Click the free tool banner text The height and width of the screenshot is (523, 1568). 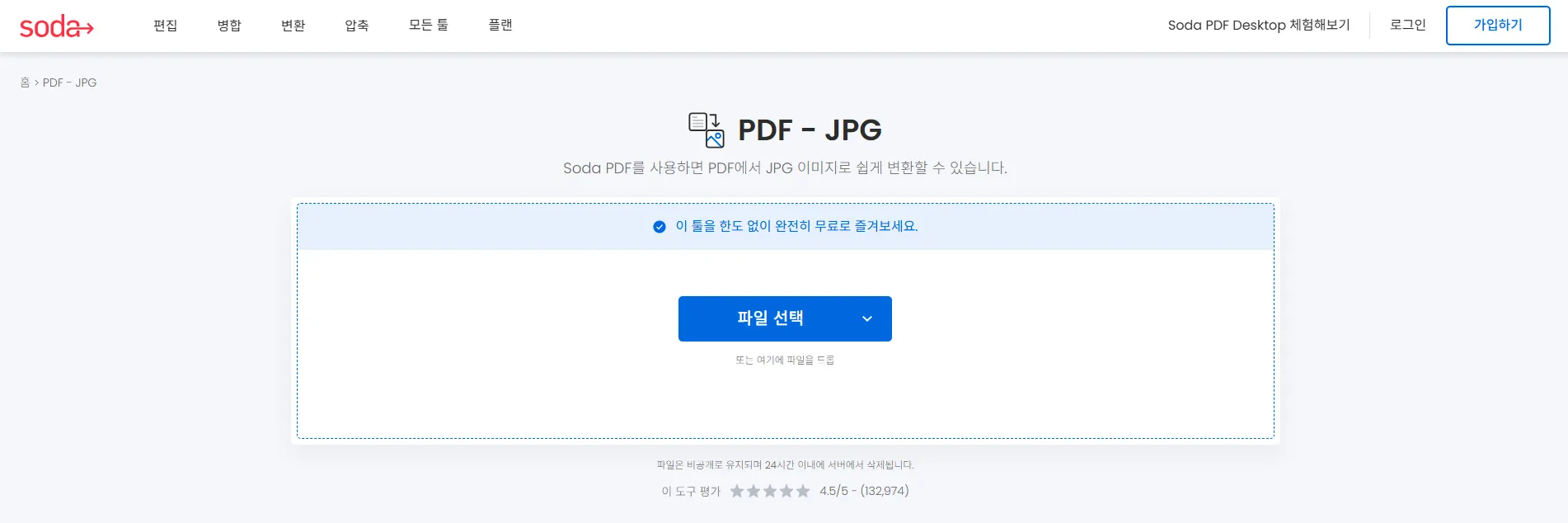click(796, 227)
